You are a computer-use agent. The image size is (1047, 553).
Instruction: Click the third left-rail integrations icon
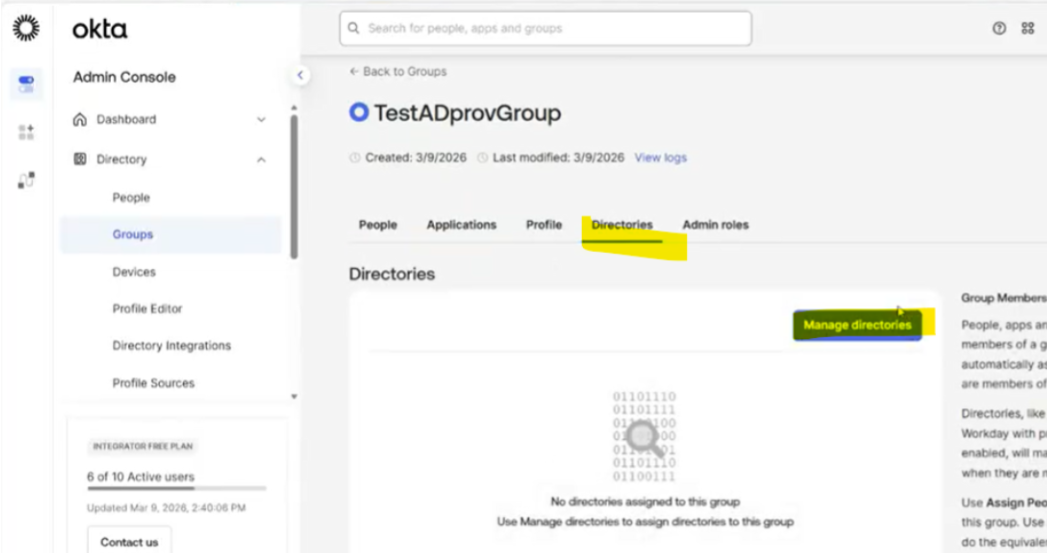point(26,180)
